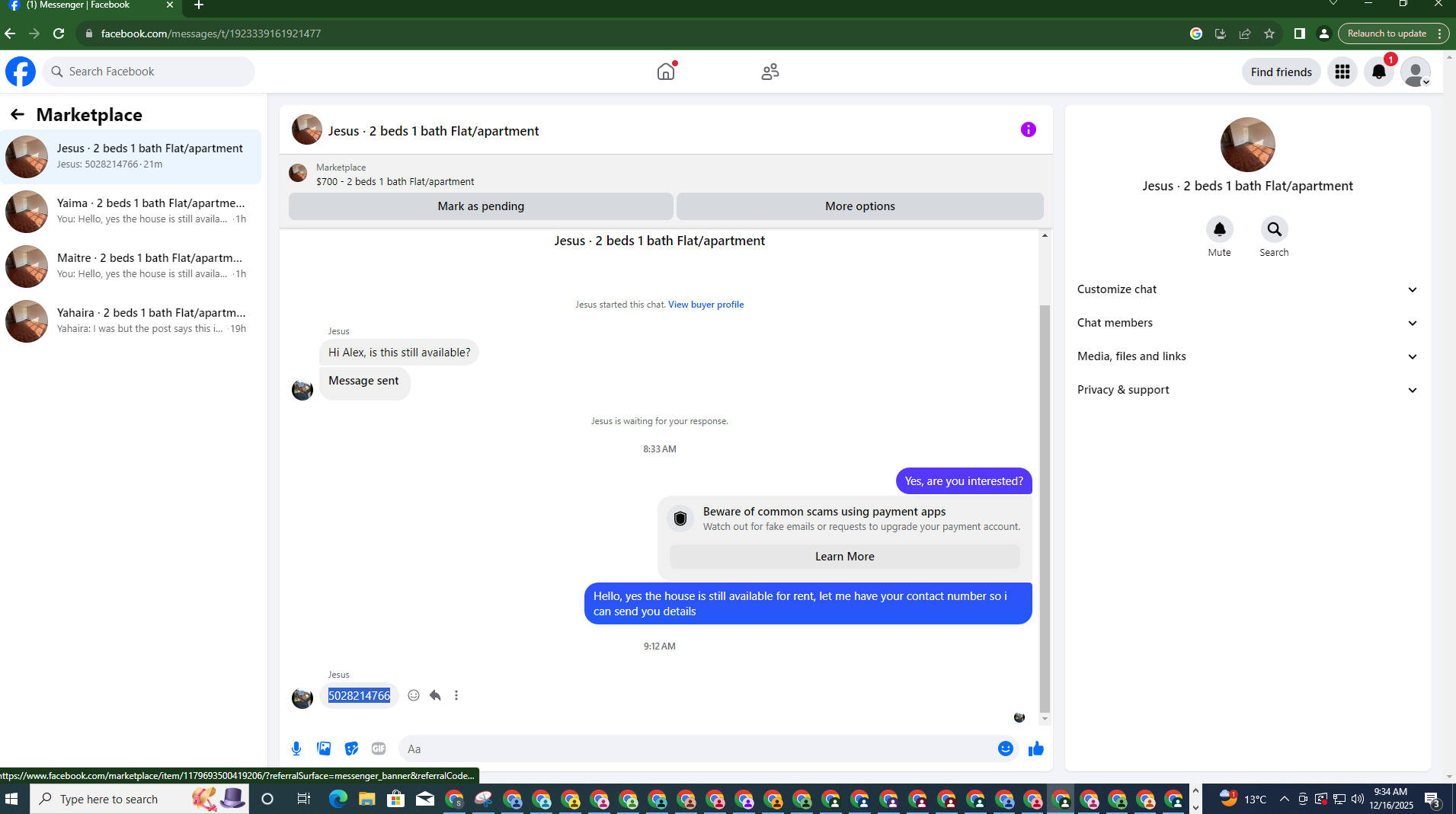1456x814 pixels.
Task: Open the Maitre conversation in the list
Action: click(x=131, y=267)
